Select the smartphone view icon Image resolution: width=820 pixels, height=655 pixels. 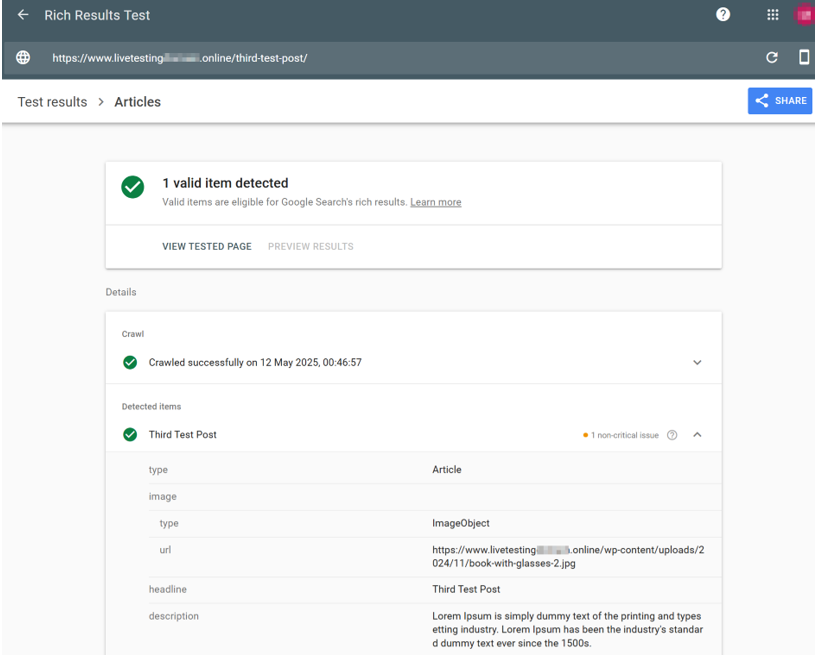(x=803, y=57)
